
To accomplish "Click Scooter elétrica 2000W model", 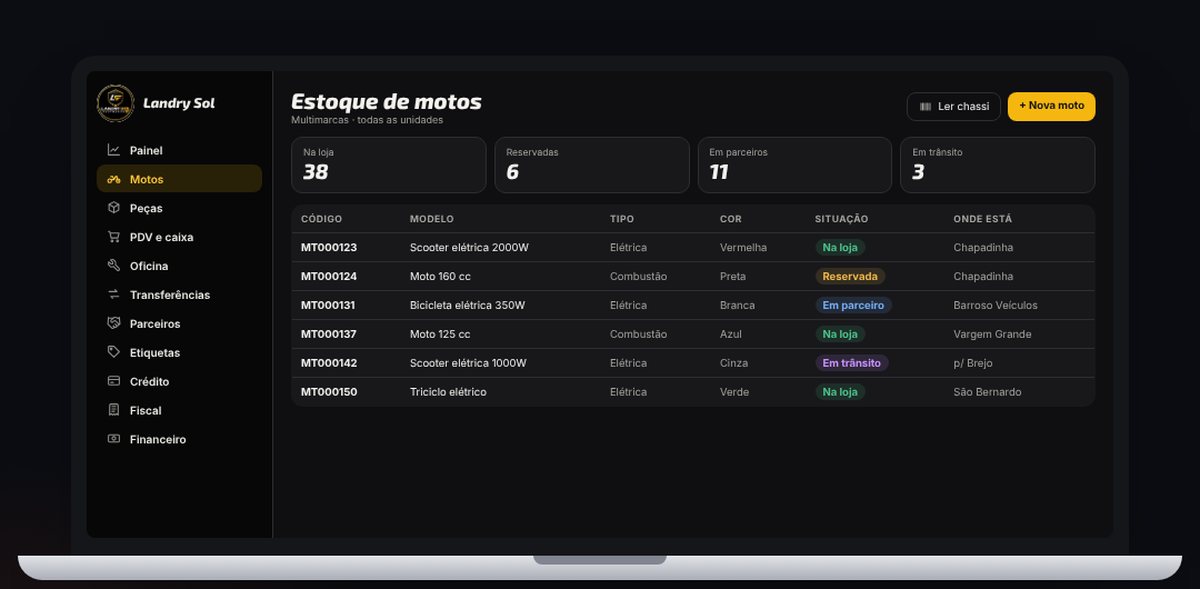I will [x=469, y=247].
